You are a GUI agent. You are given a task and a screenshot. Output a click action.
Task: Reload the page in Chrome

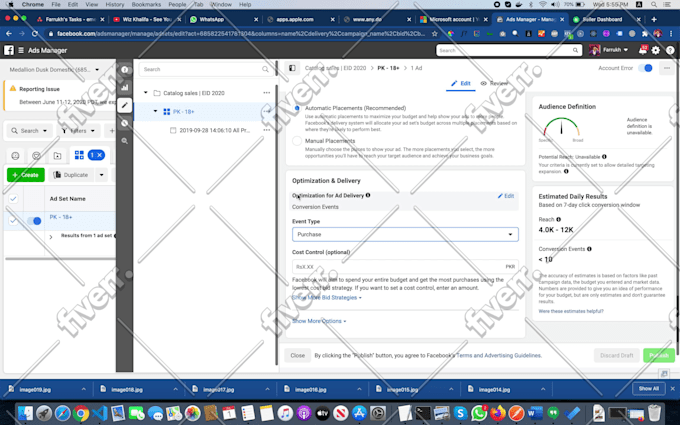click(x=35, y=33)
